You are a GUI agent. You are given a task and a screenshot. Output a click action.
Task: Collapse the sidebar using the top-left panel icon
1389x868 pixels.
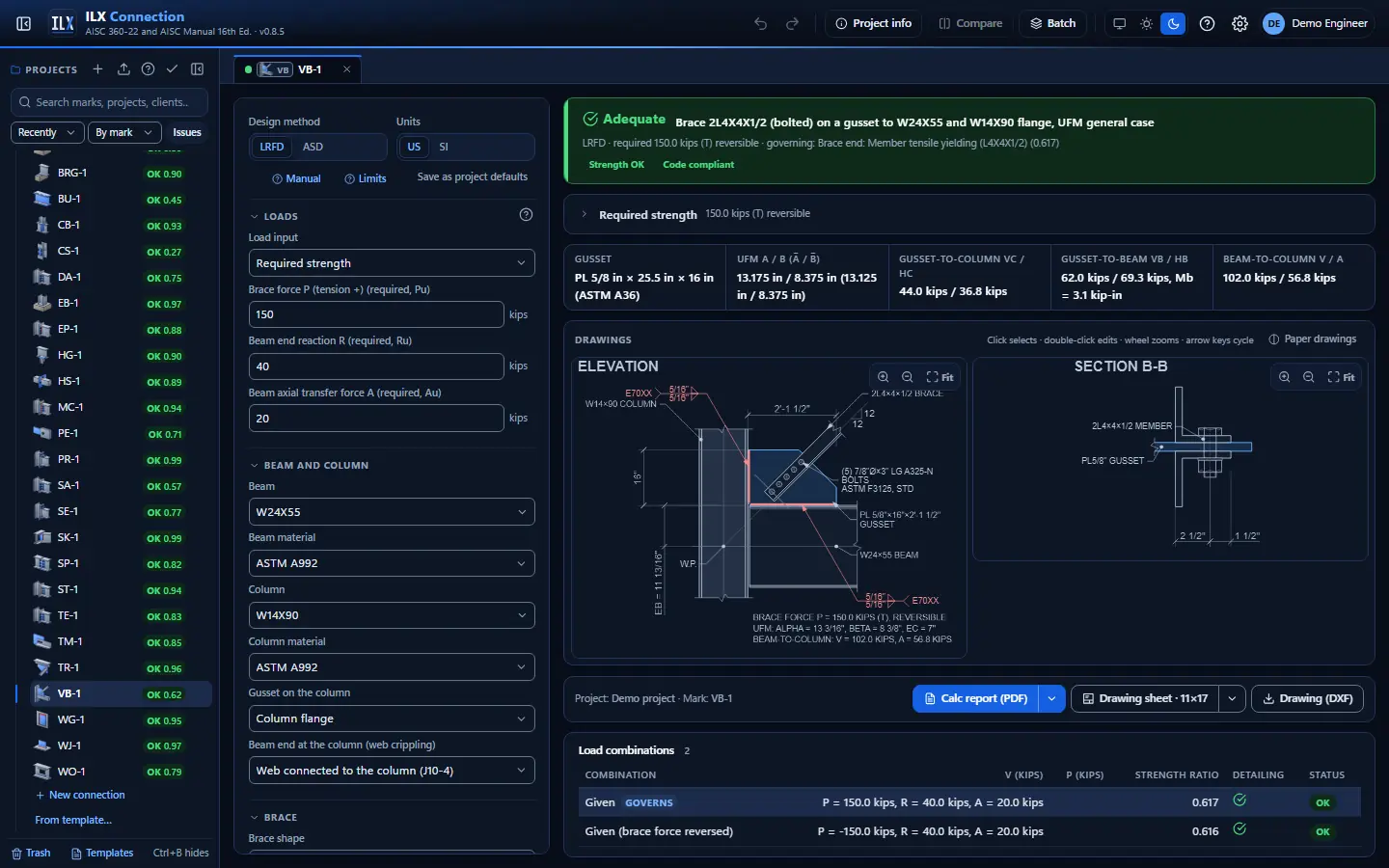pos(24,23)
